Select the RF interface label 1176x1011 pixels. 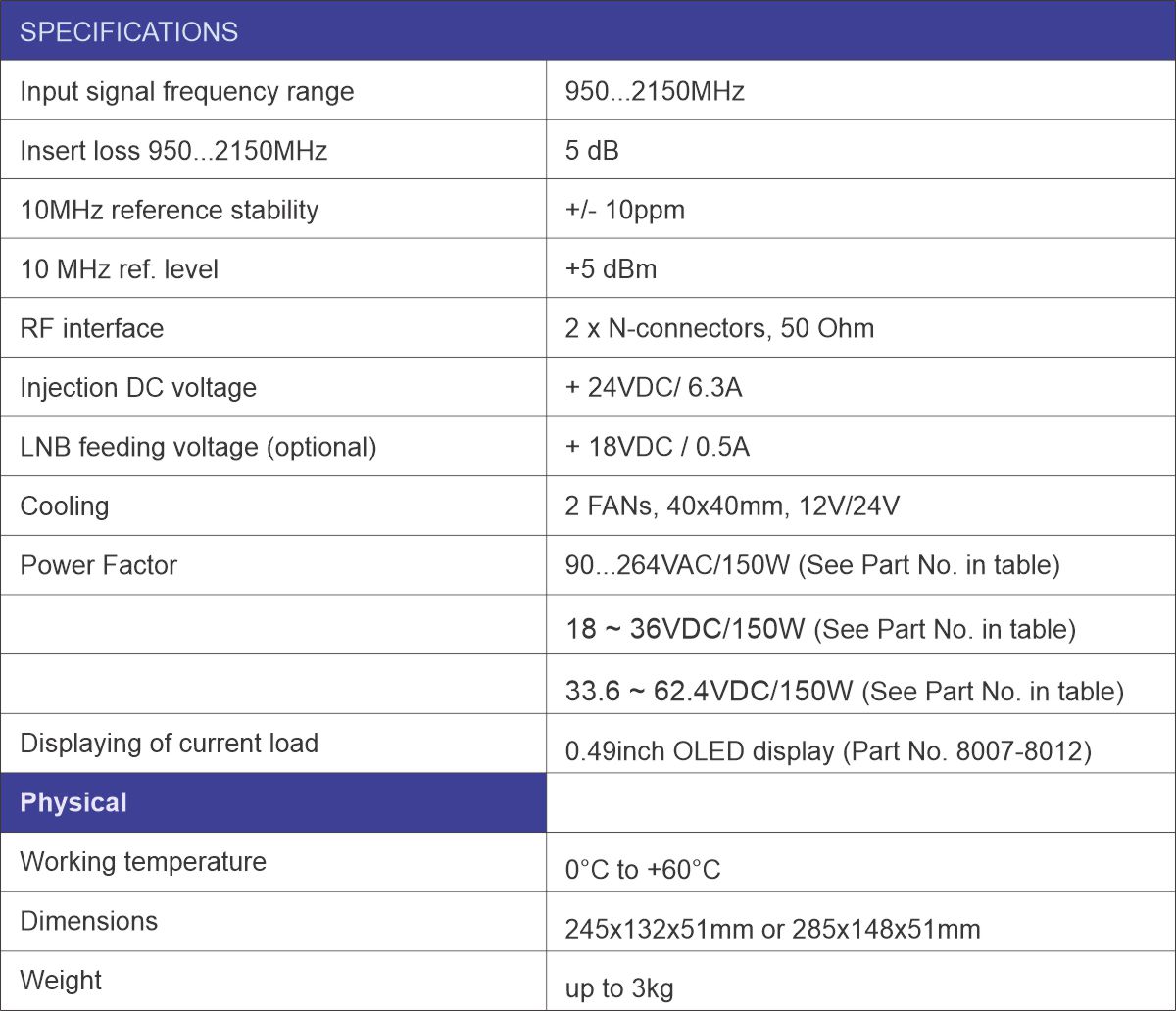pos(92,328)
